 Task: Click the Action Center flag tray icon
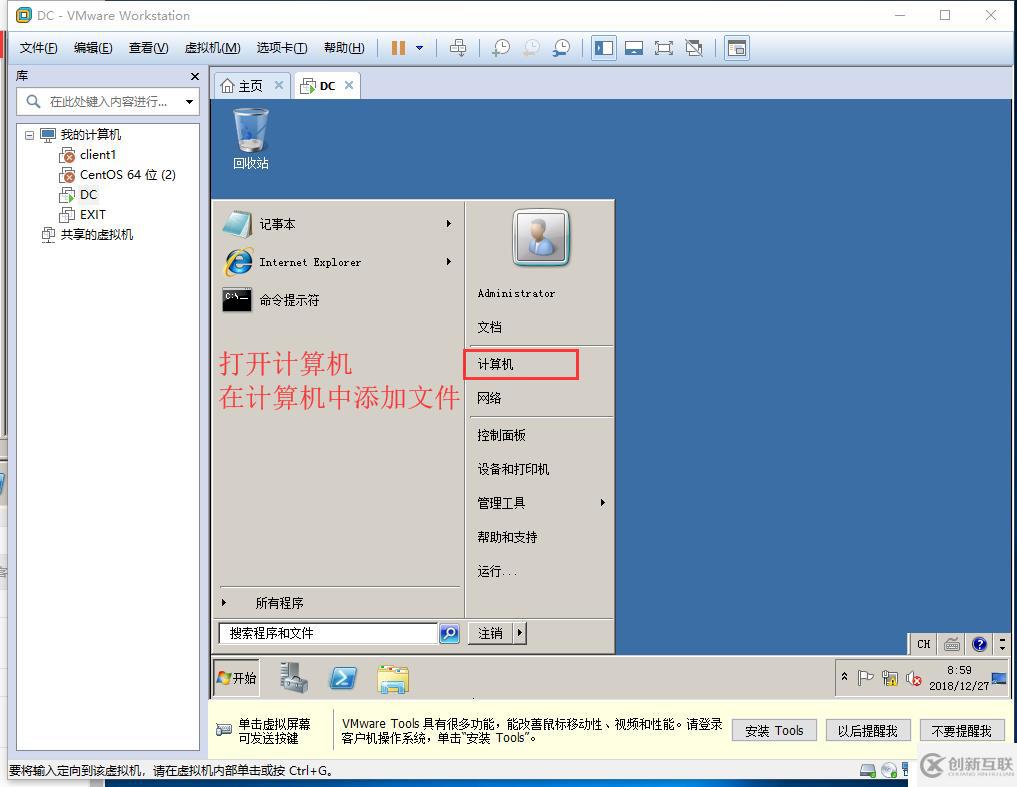point(865,678)
